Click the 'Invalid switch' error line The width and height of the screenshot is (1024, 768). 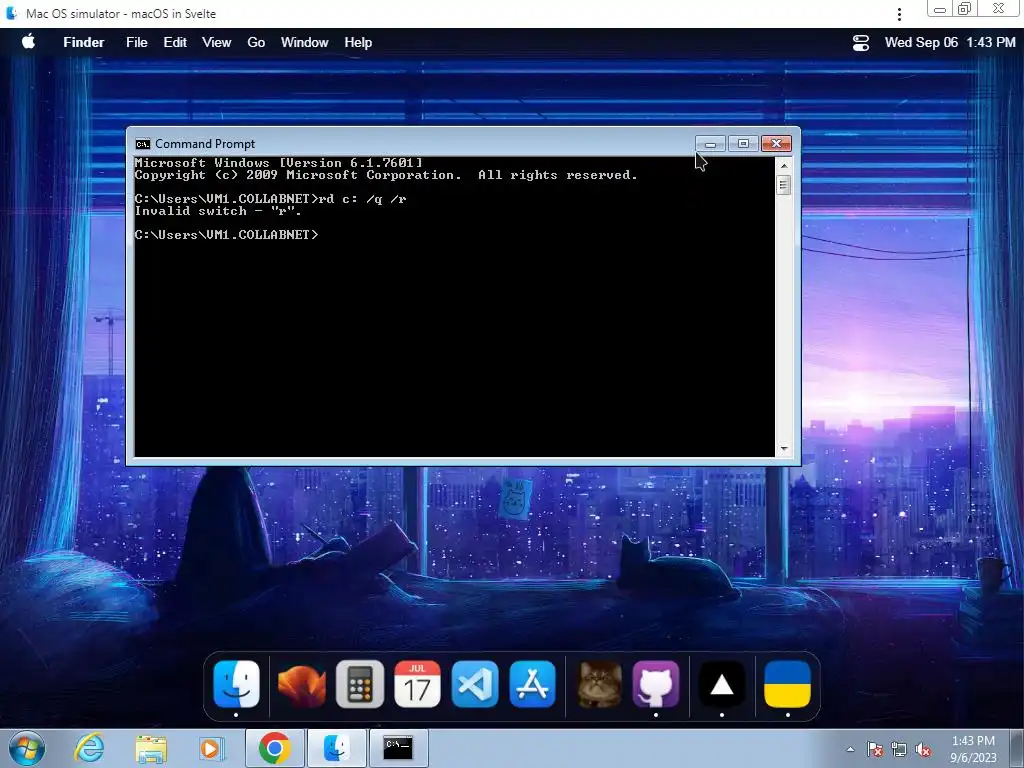[218, 211]
